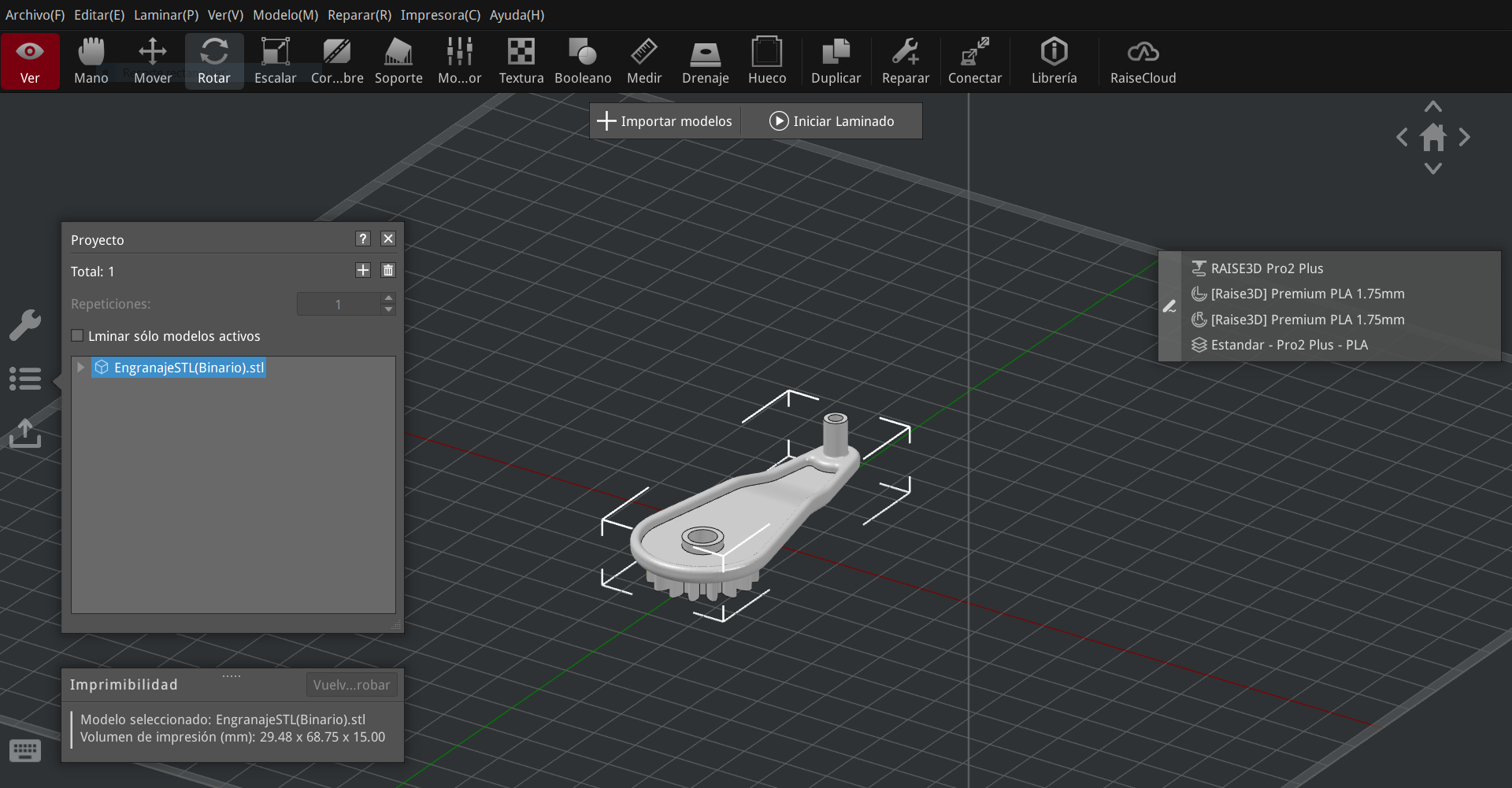This screenshot has height=788, width=1512.
Task: Click Importar modelos button
Action: (665, 121)
